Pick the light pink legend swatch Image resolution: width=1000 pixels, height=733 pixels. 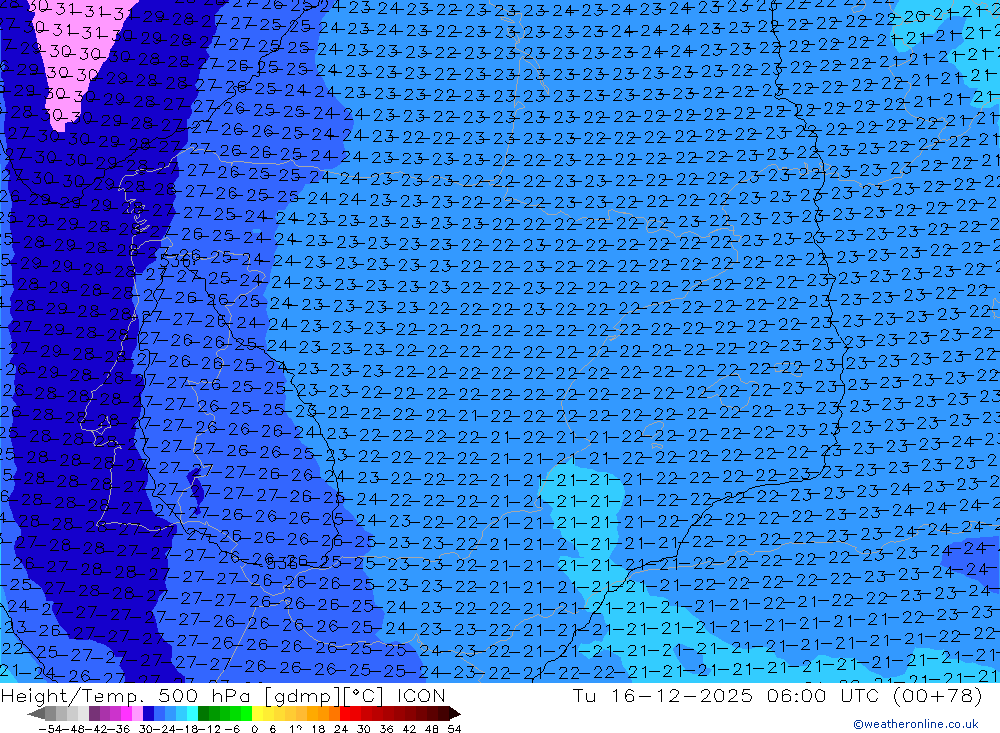137,713
